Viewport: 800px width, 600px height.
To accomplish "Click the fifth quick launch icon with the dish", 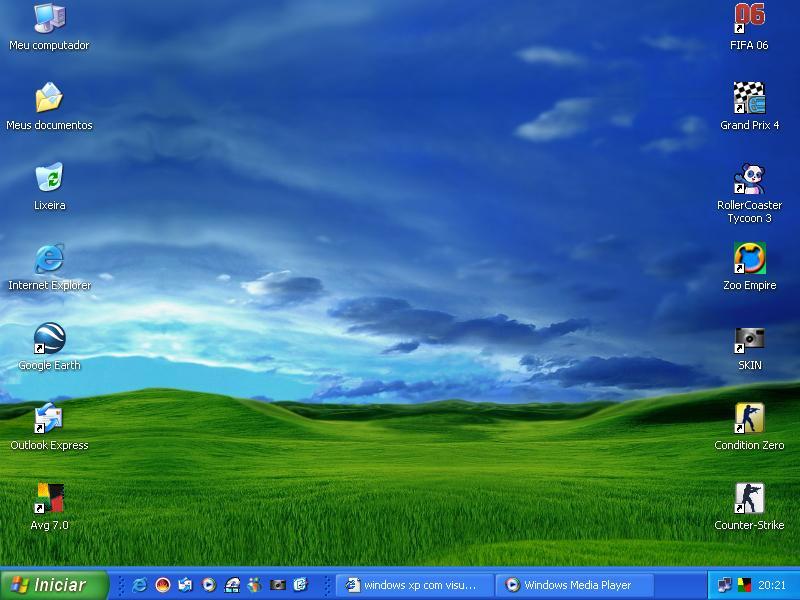I will (x=232, y=585).
